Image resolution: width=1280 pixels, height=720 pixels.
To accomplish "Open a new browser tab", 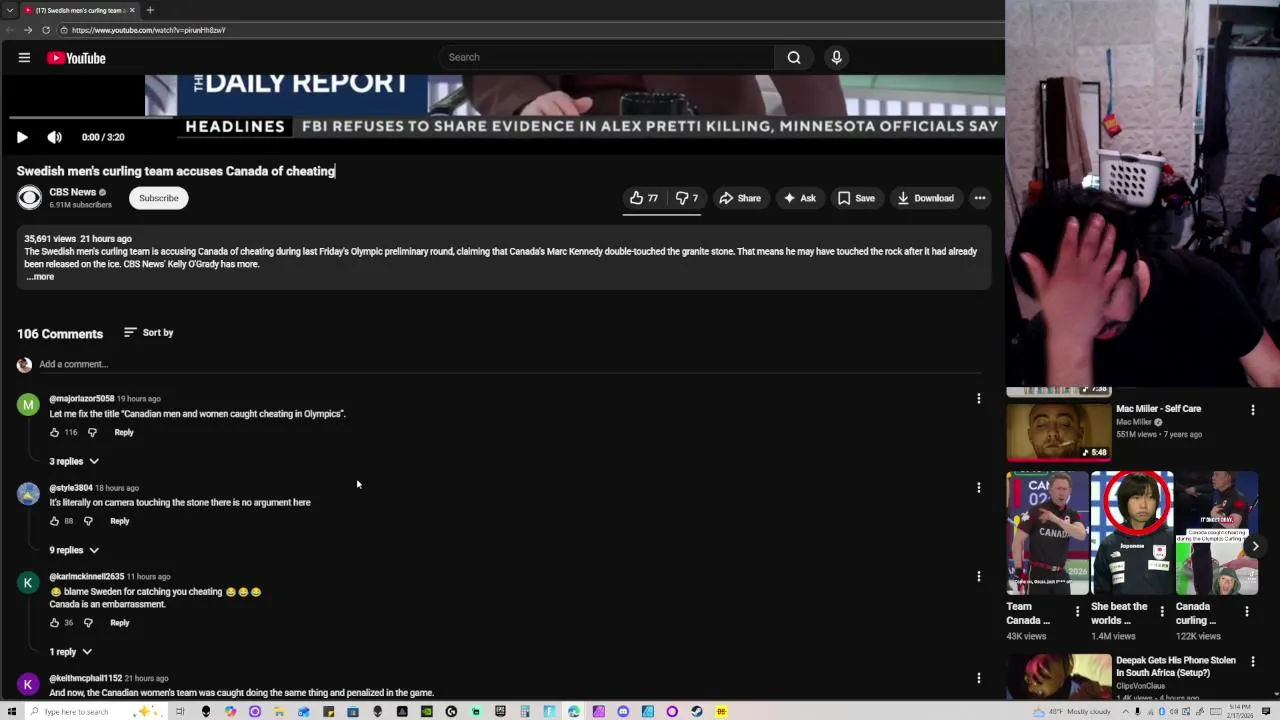I will (150, 10).
